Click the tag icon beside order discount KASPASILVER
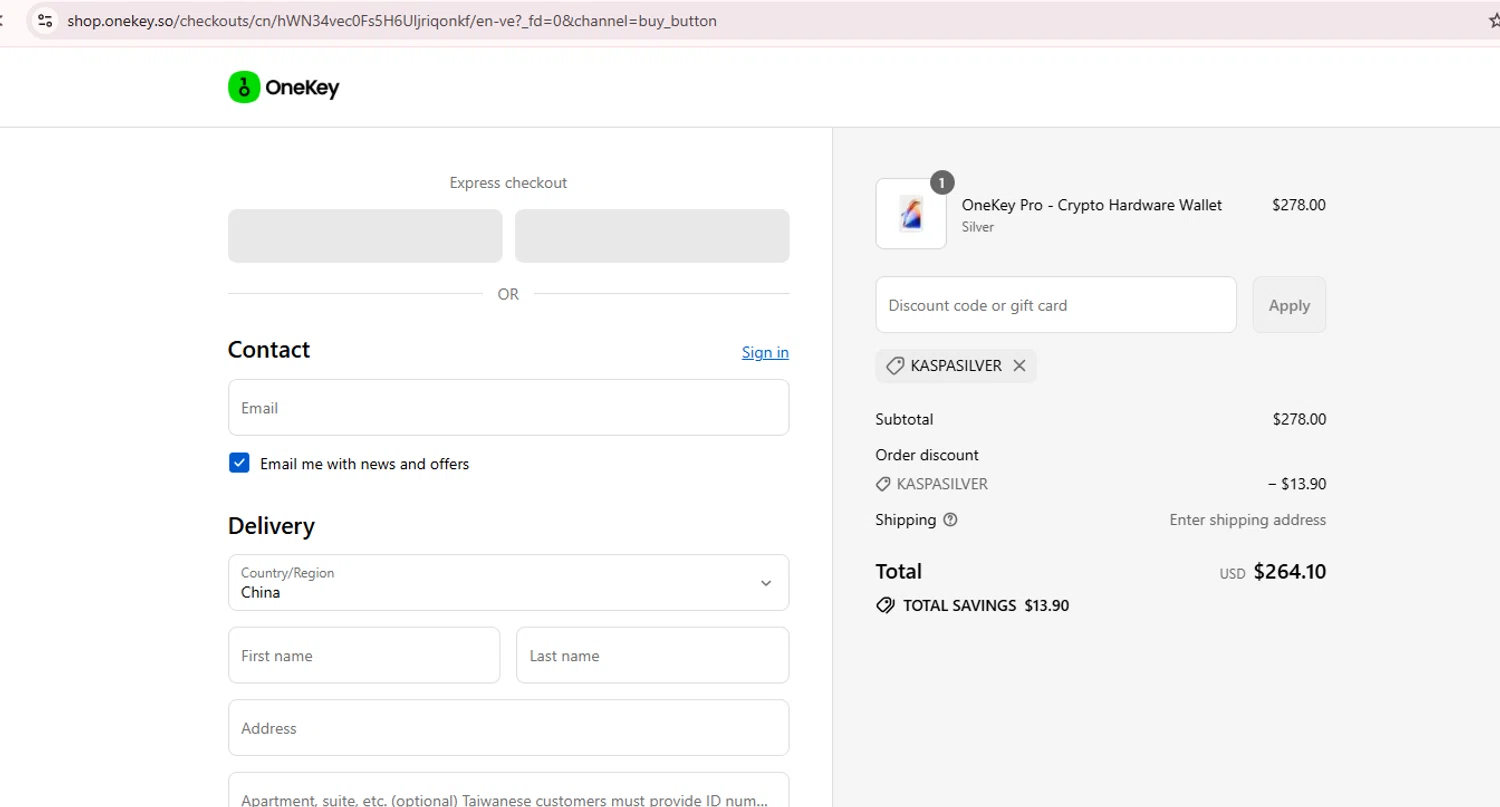 (x=883, y=484)
